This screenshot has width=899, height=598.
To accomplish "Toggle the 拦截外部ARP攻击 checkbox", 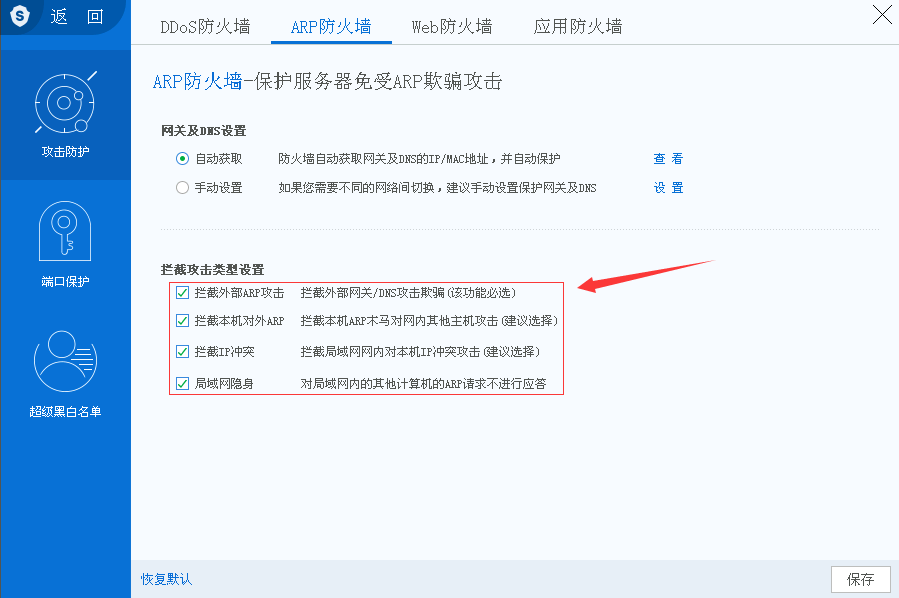I will coord(182,293).
